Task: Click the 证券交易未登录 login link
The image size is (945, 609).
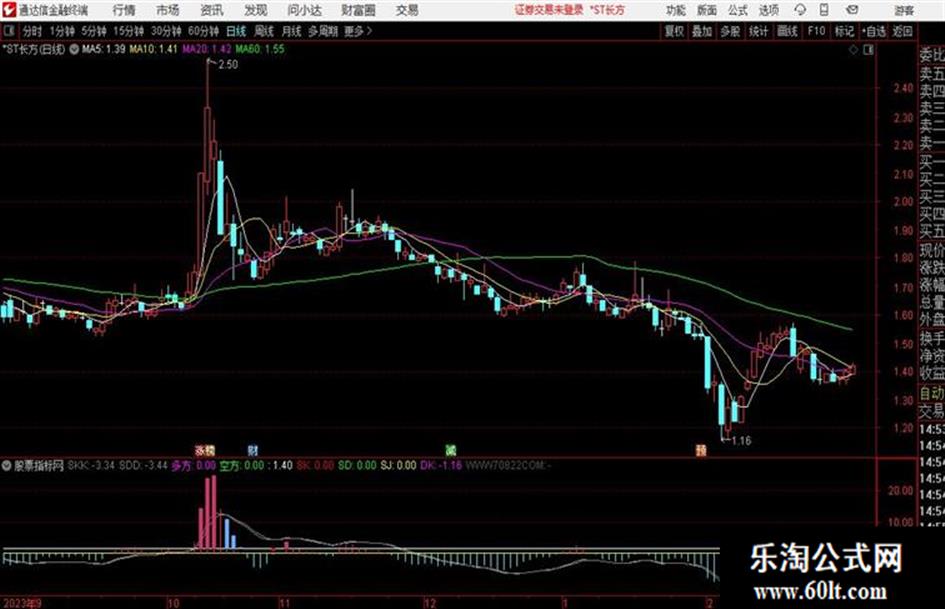Action: pos(549,10)
